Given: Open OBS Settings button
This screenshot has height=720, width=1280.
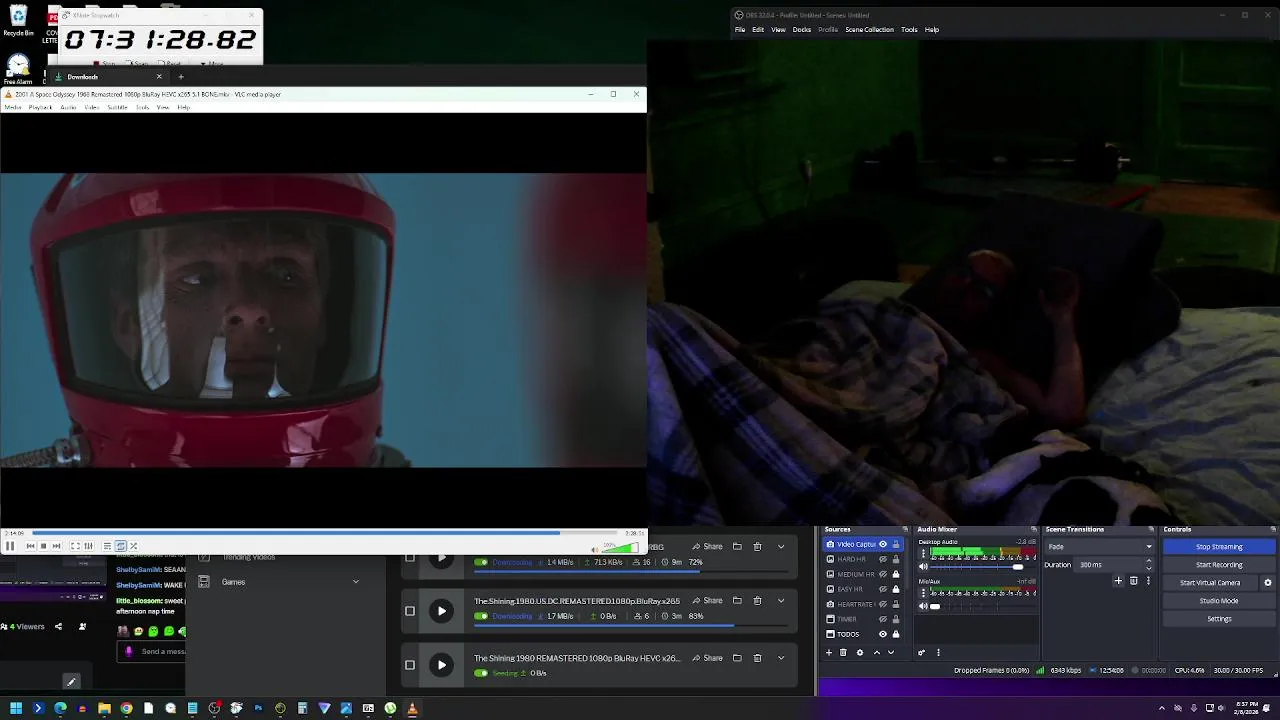Looking at the screenshot, I should tap(1219, 619).
